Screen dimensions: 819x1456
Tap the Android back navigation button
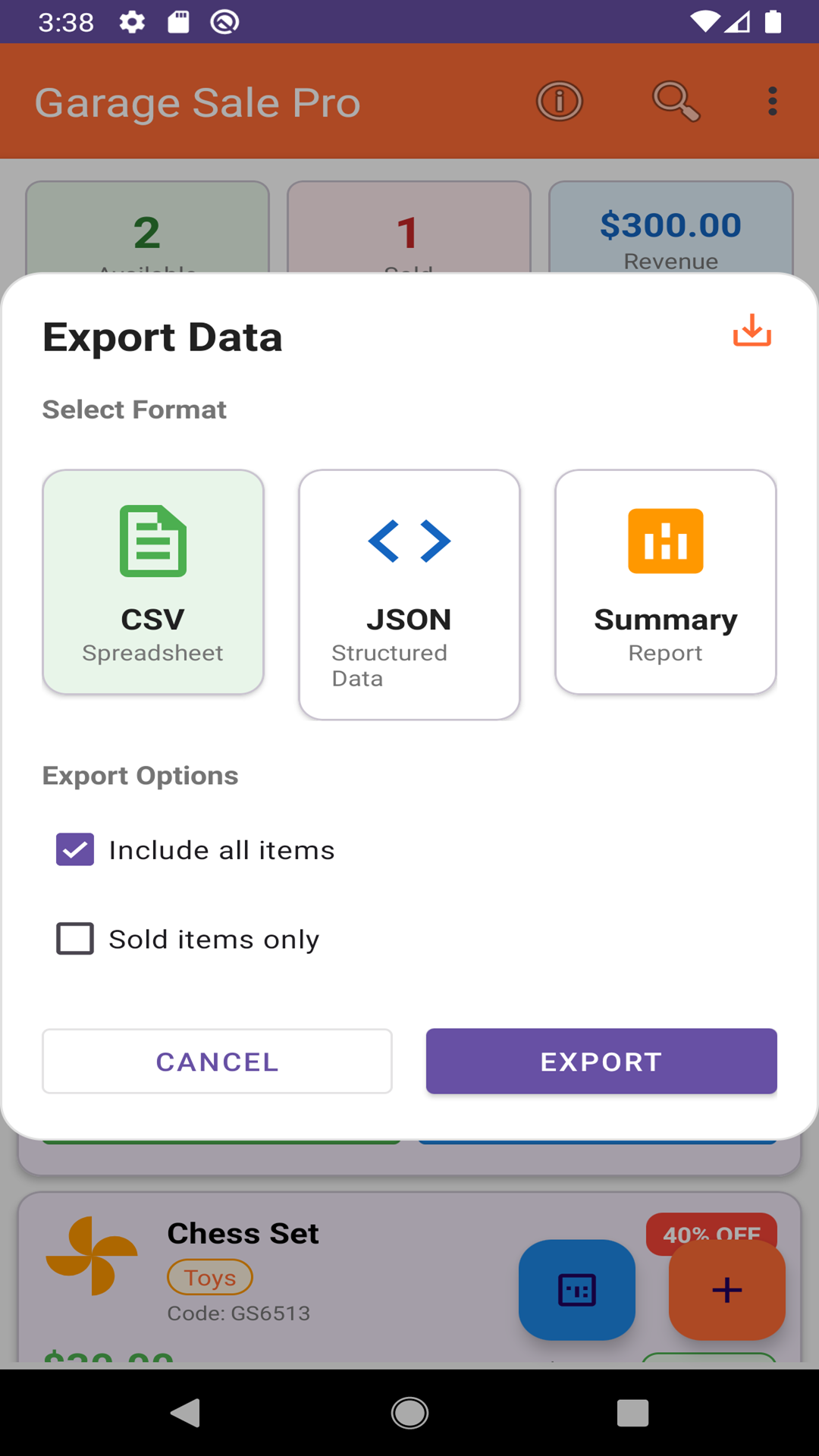tap(185, 1413)
